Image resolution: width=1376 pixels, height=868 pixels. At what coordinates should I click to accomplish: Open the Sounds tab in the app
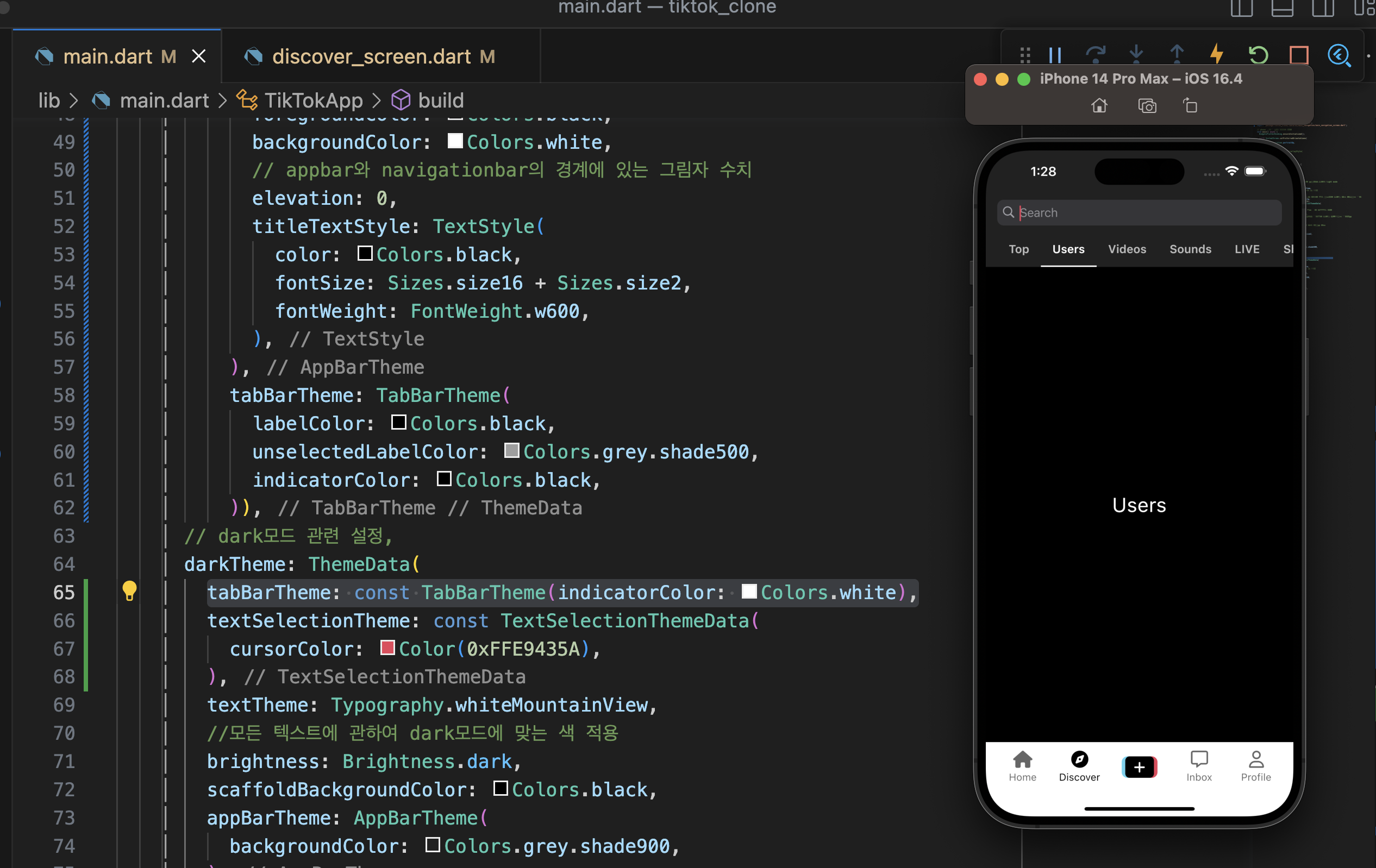[1190, 249]
